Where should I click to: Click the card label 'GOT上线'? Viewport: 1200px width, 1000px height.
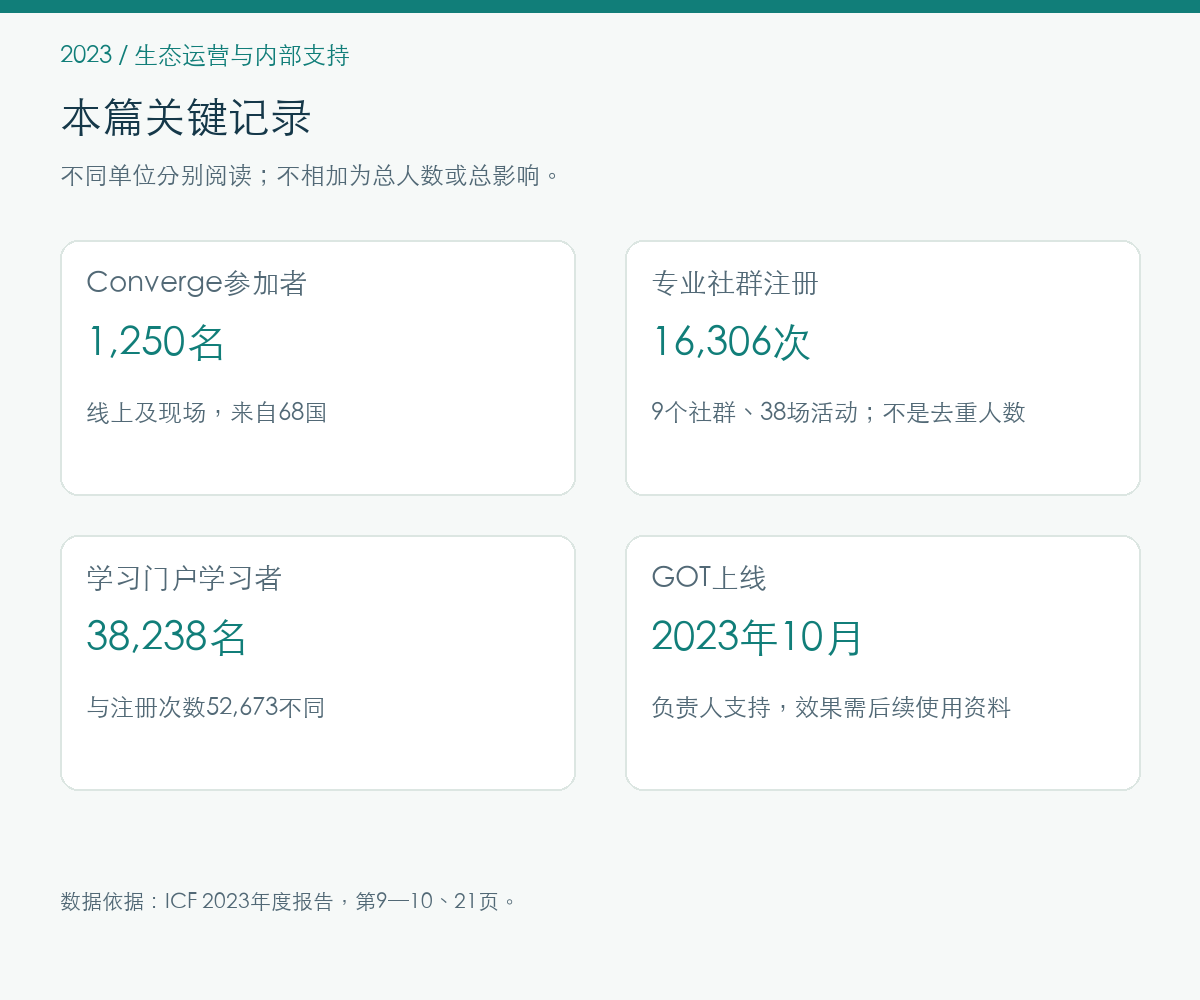709,578
